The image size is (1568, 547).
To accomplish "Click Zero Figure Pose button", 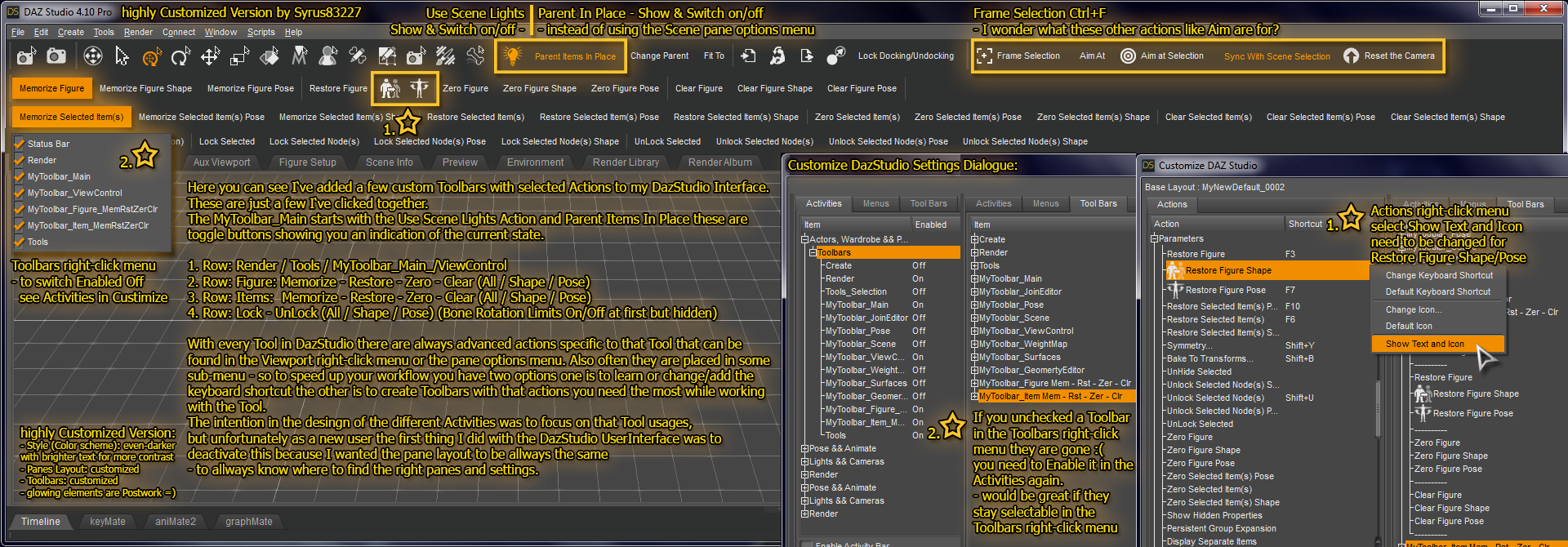I will pyautogui.click(x=625, y=88).
